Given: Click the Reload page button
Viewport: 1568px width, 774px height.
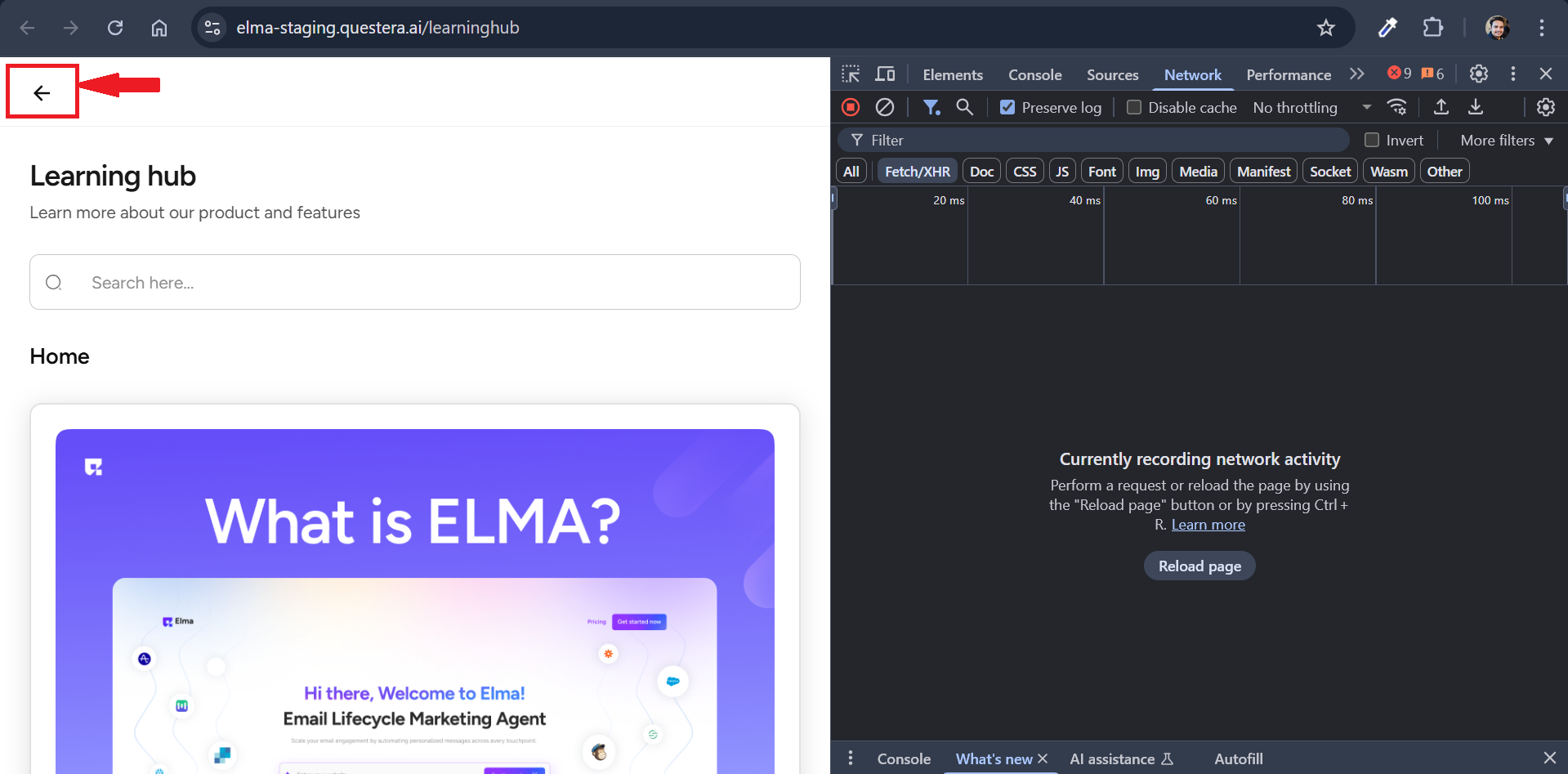Looking at the screenshot, I should point(1199,566).
